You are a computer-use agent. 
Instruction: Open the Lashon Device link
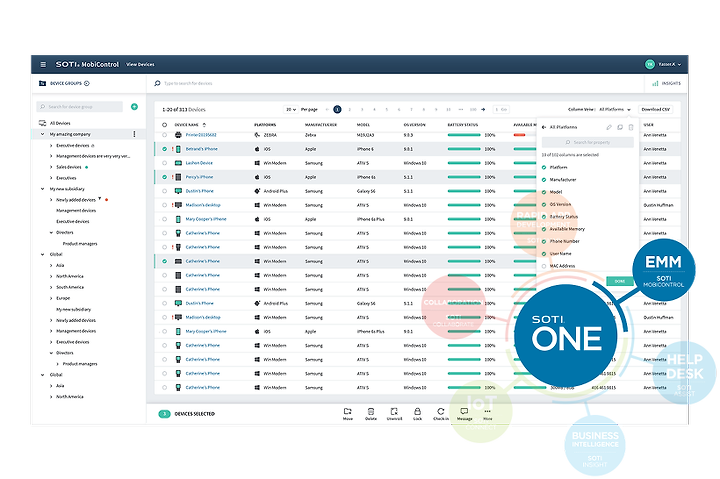(199, 163)
